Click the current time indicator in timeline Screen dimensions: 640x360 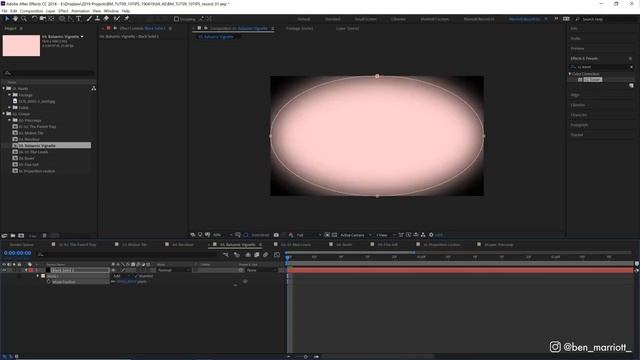(288, 258)
